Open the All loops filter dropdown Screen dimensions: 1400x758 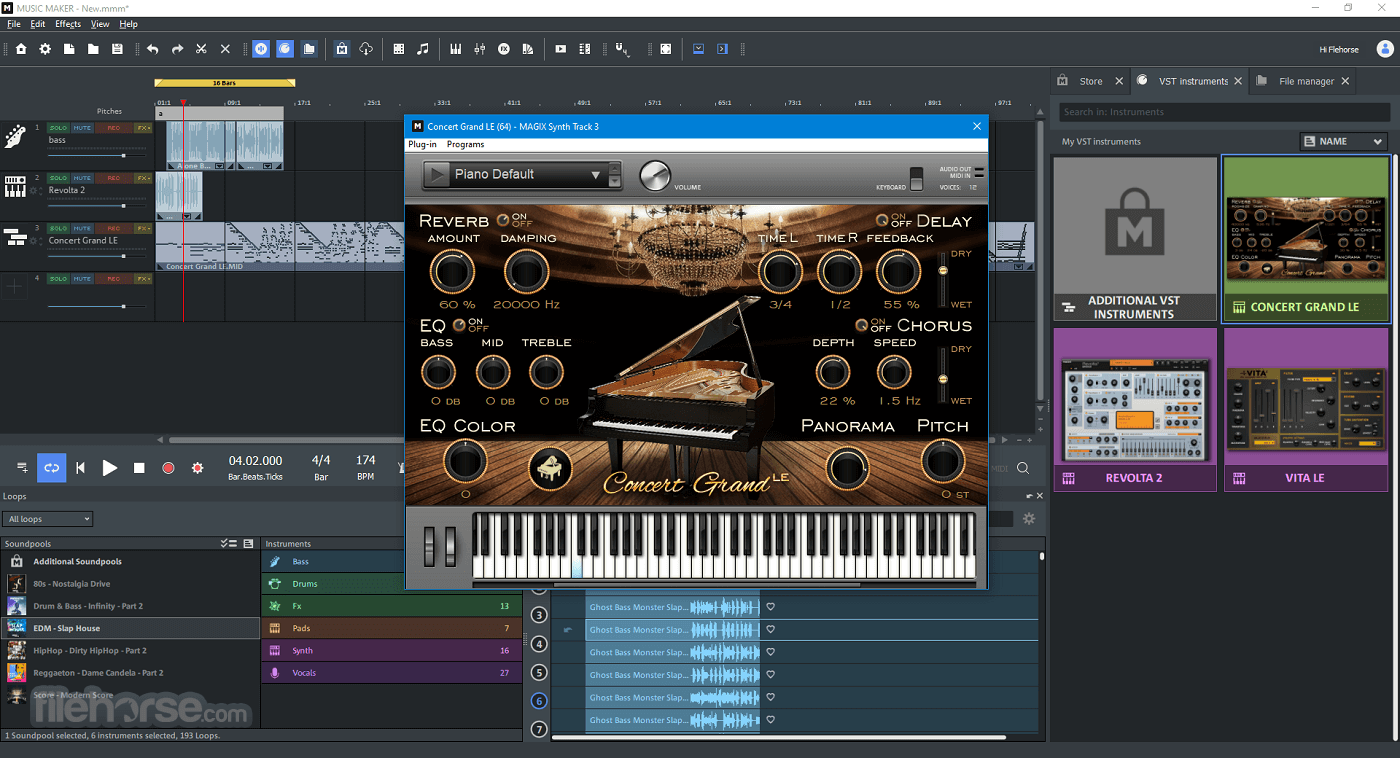[x=48, y=519]
